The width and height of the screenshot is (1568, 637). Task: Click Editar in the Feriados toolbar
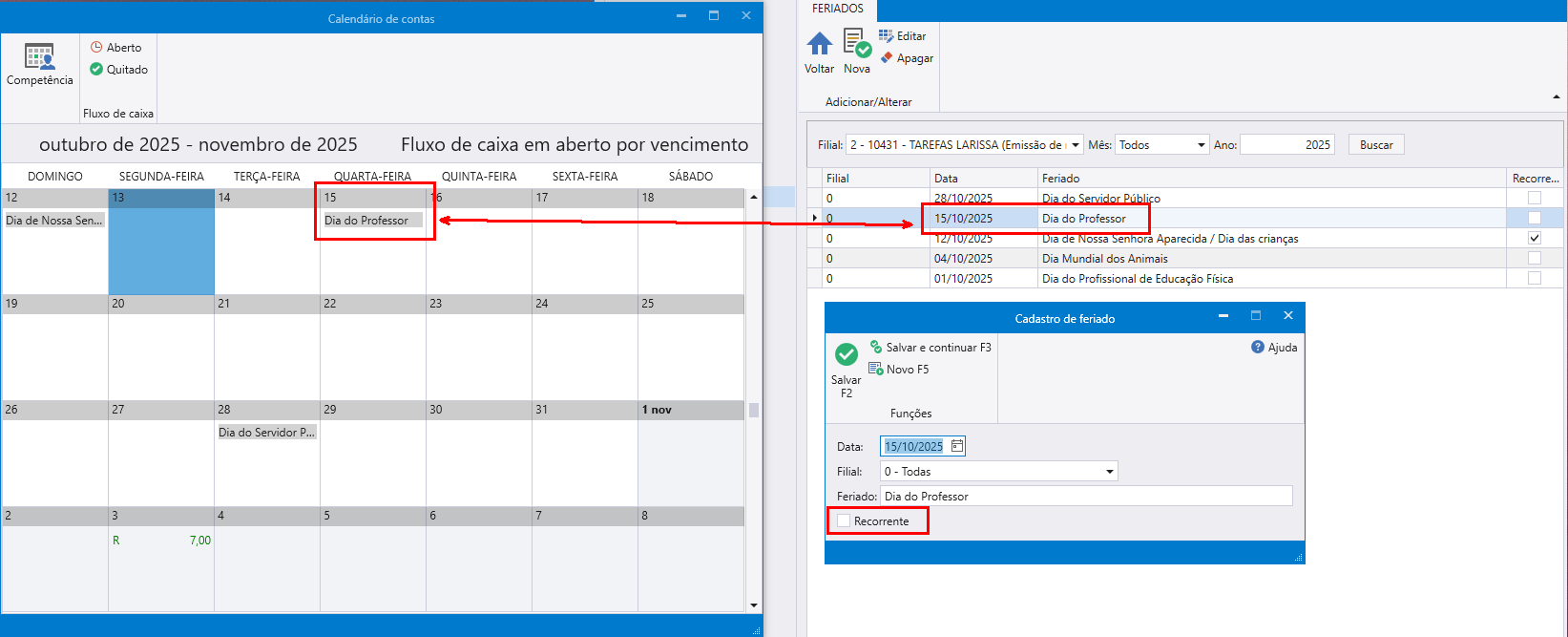click(x=902, y=36)
